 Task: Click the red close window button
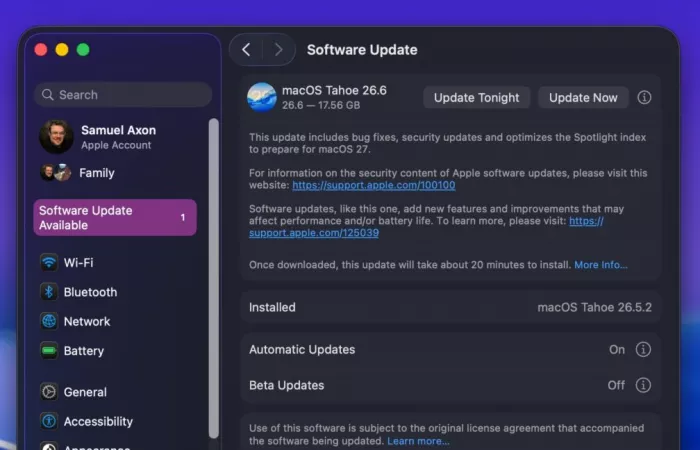(x=41, y=50)
